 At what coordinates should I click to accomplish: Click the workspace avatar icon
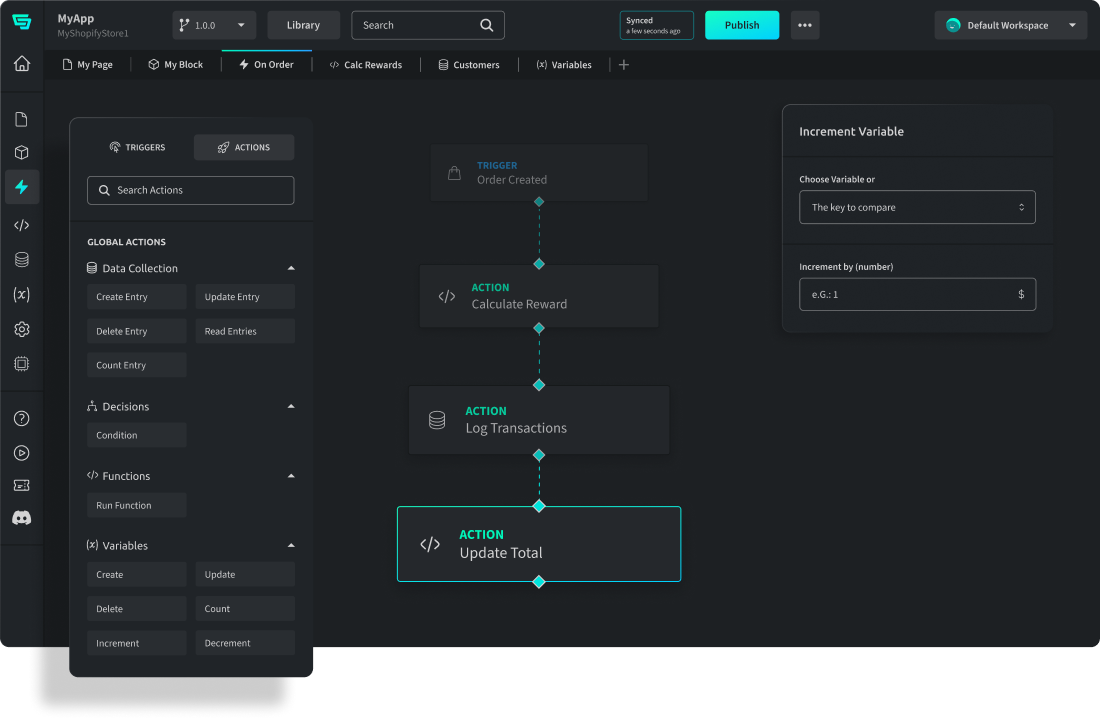(953, 25)
